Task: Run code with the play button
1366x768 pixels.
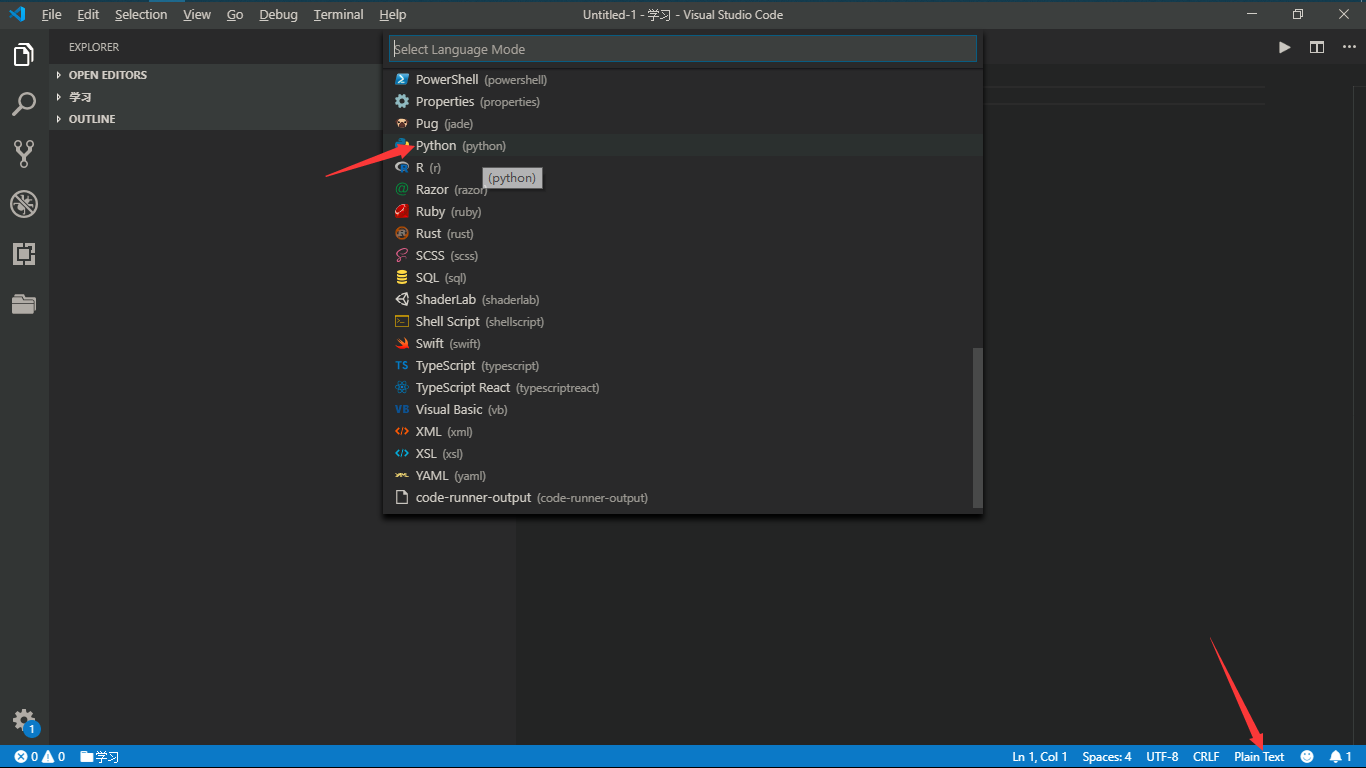Action: point(1284,46)
